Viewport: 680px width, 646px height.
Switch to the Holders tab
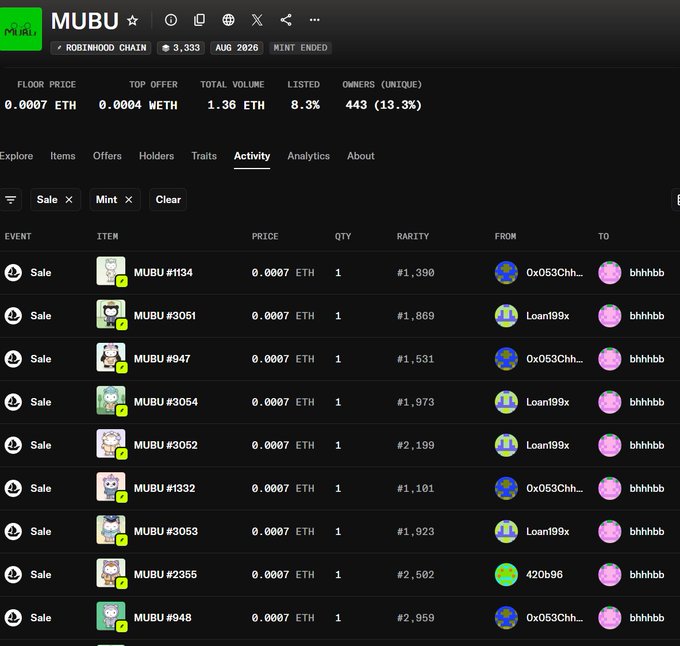coord(157,156)
